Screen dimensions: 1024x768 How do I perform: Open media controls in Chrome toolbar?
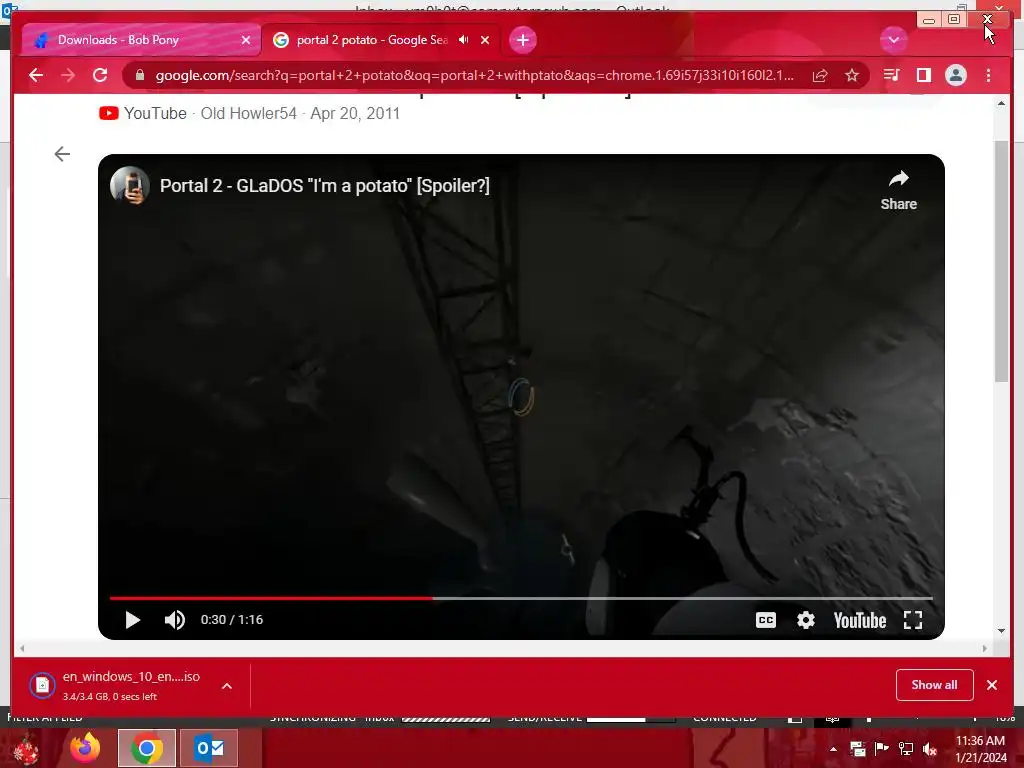pos(891,75)
